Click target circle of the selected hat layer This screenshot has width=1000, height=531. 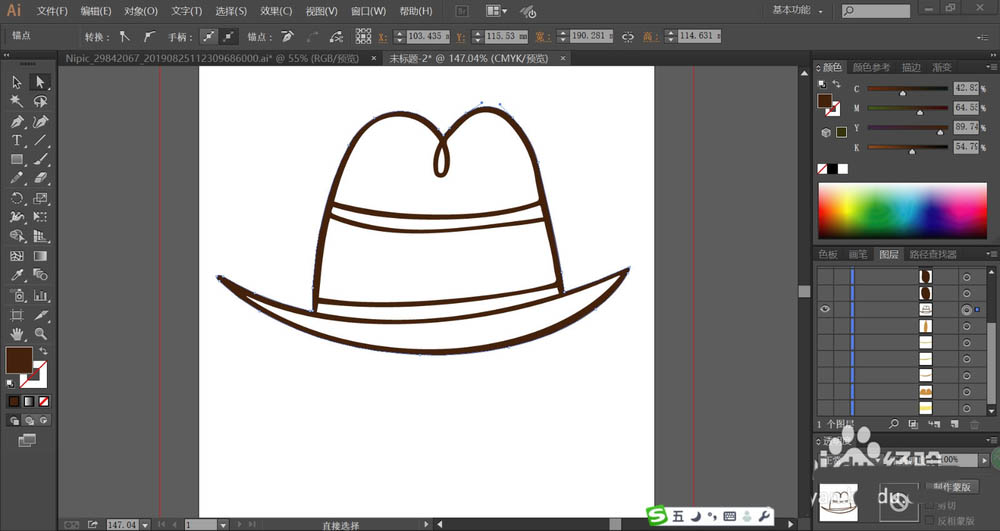coord(967,310)
